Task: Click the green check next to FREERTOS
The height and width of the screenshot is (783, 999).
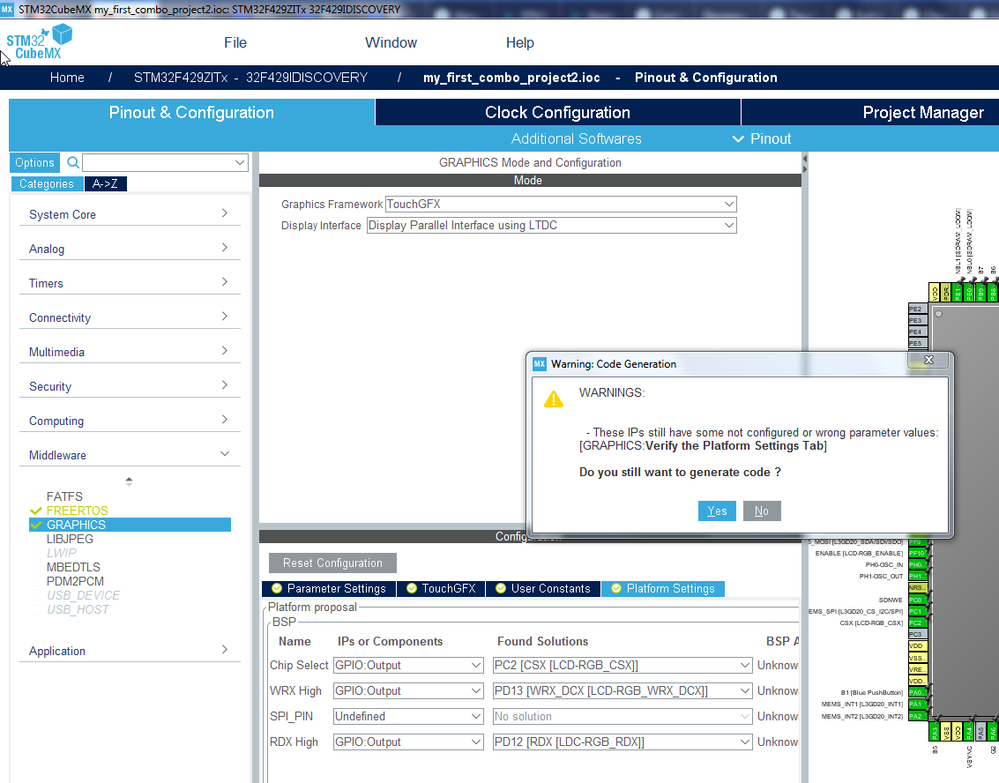Action: [36, 511]
